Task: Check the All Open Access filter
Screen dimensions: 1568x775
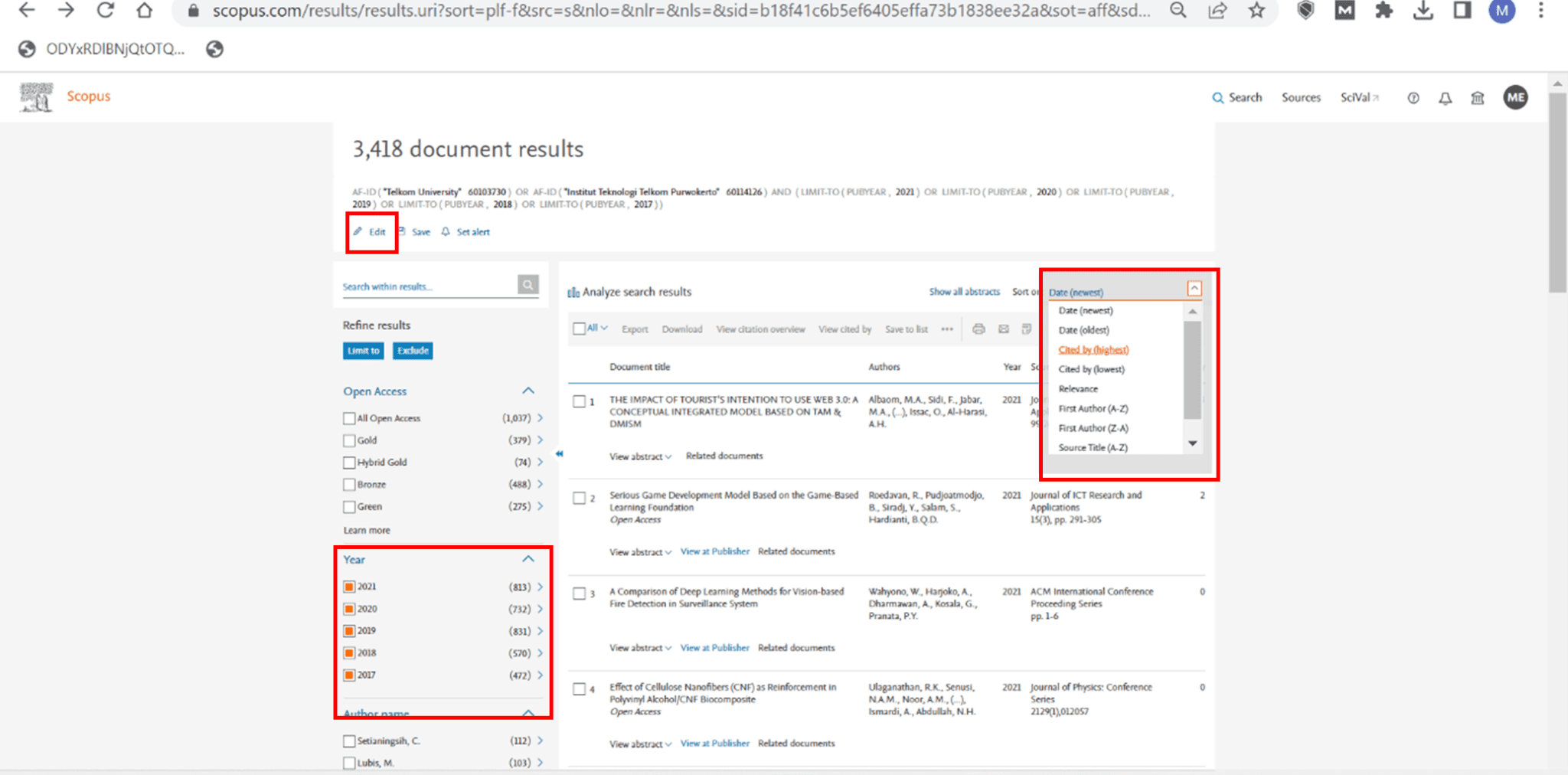Action: 349,418
